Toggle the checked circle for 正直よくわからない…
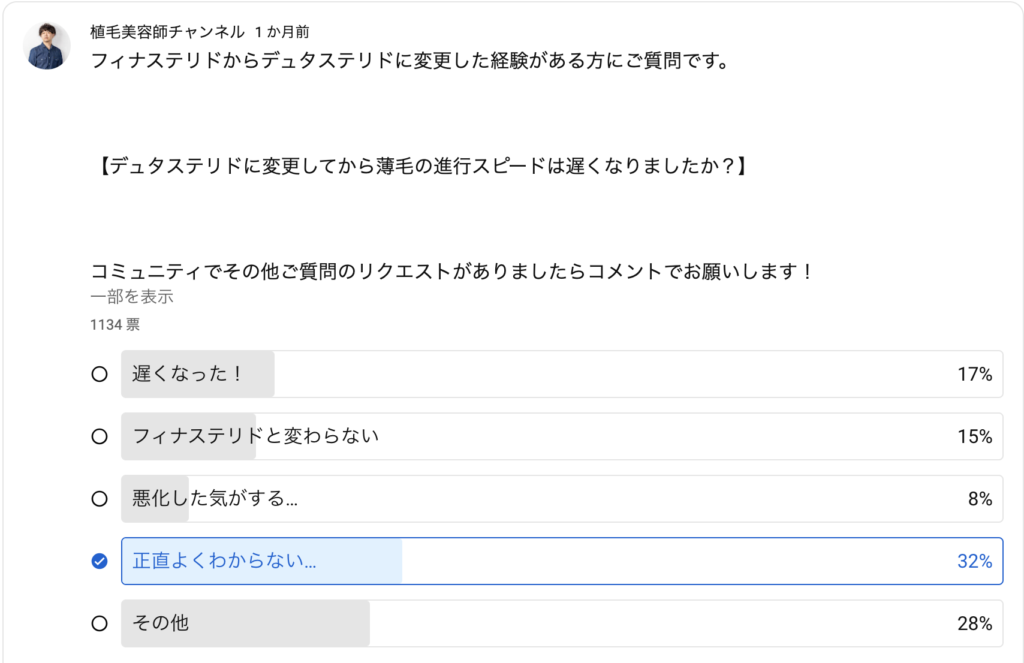This screenshot has width=1024, height=663. tap(99, 561)
